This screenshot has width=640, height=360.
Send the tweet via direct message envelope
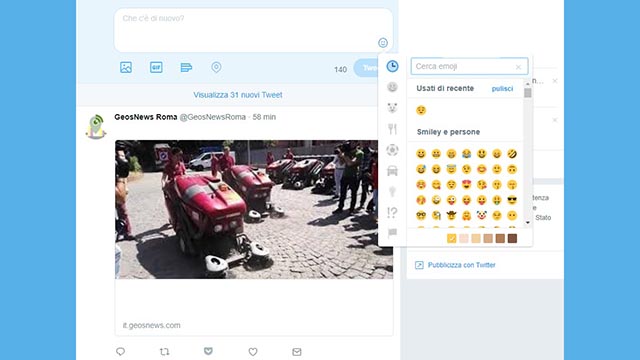coord(297,351)
